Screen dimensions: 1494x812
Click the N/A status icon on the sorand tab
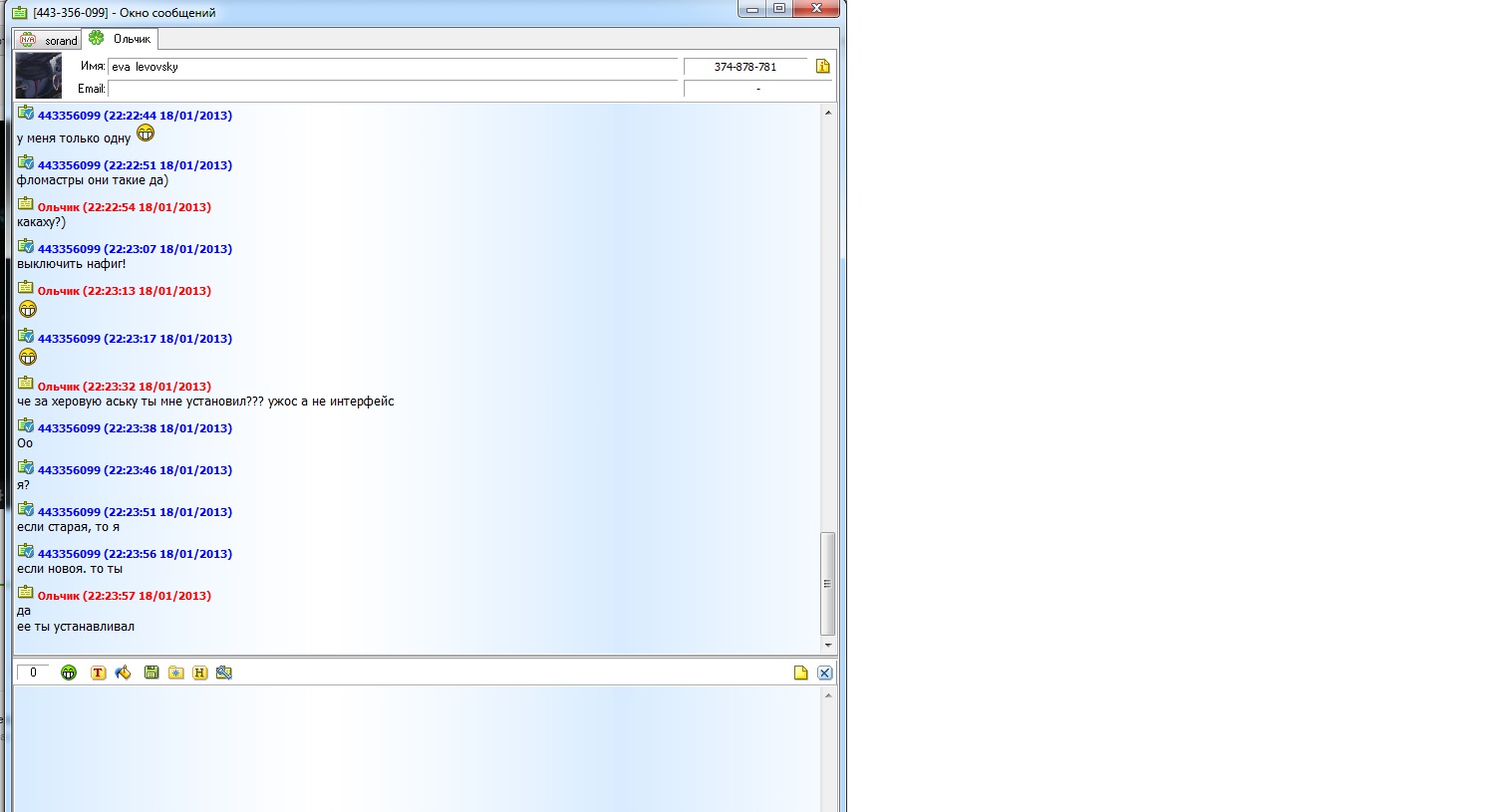point(28,40)
